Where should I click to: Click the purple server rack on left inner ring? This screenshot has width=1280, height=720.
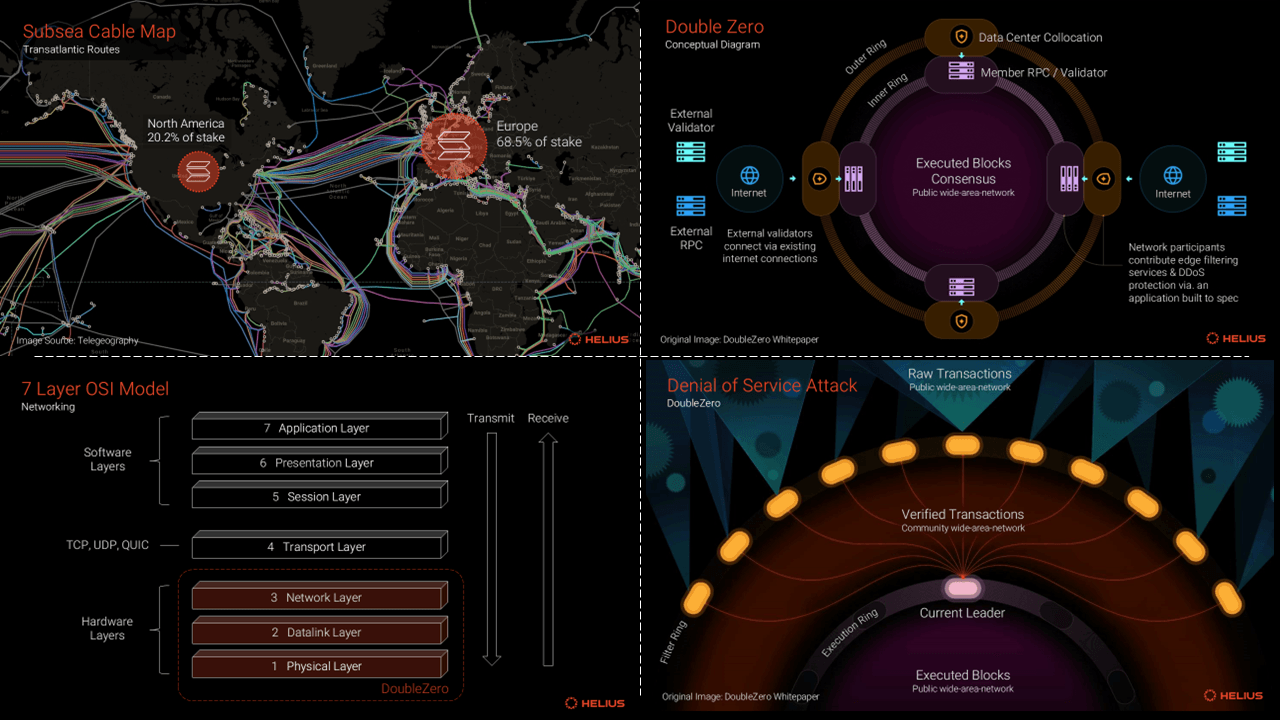854,179
